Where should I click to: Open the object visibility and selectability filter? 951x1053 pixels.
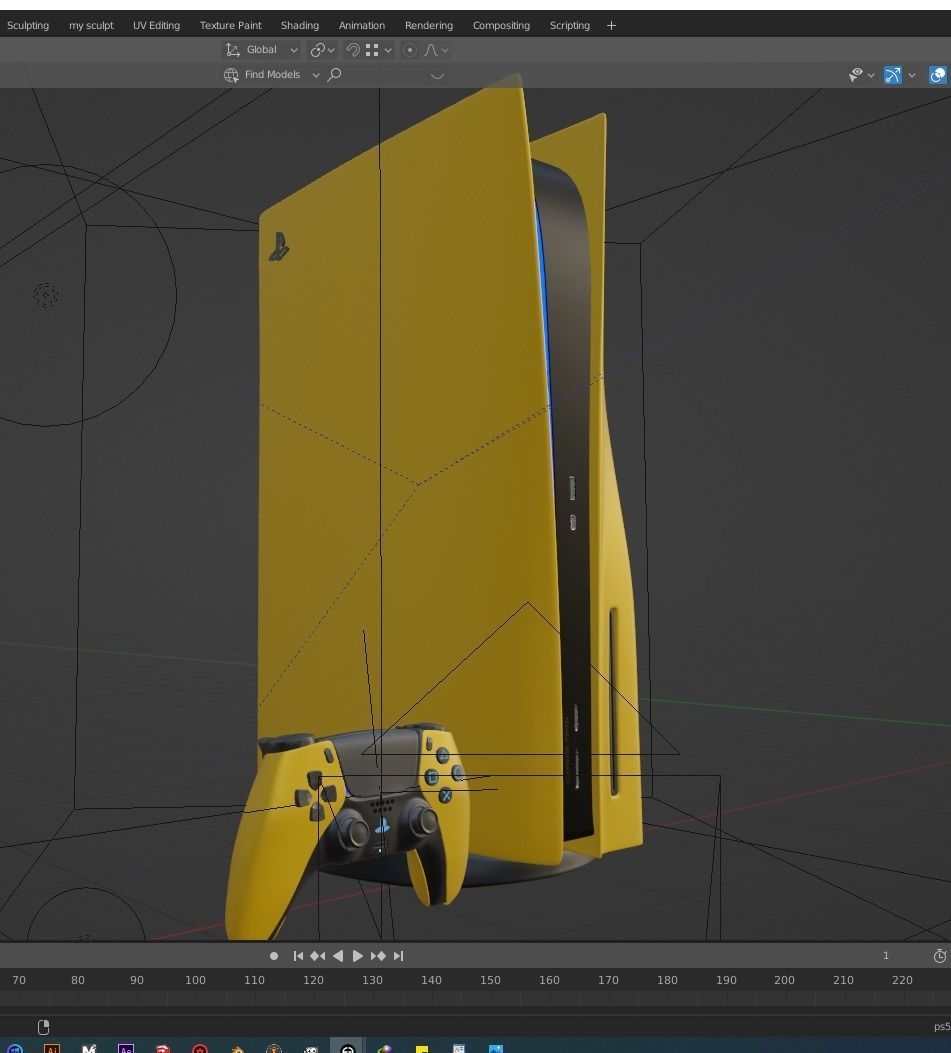pos(856,75)
